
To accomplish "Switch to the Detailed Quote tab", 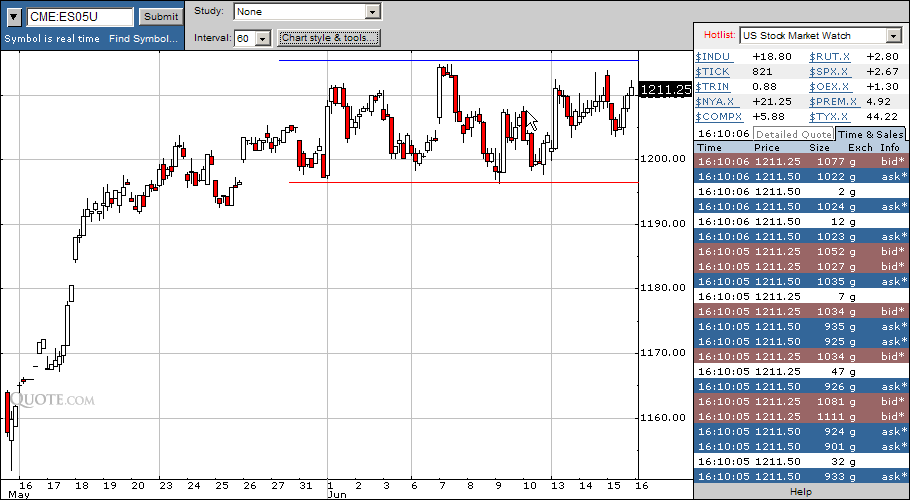I will coord(794,134).
